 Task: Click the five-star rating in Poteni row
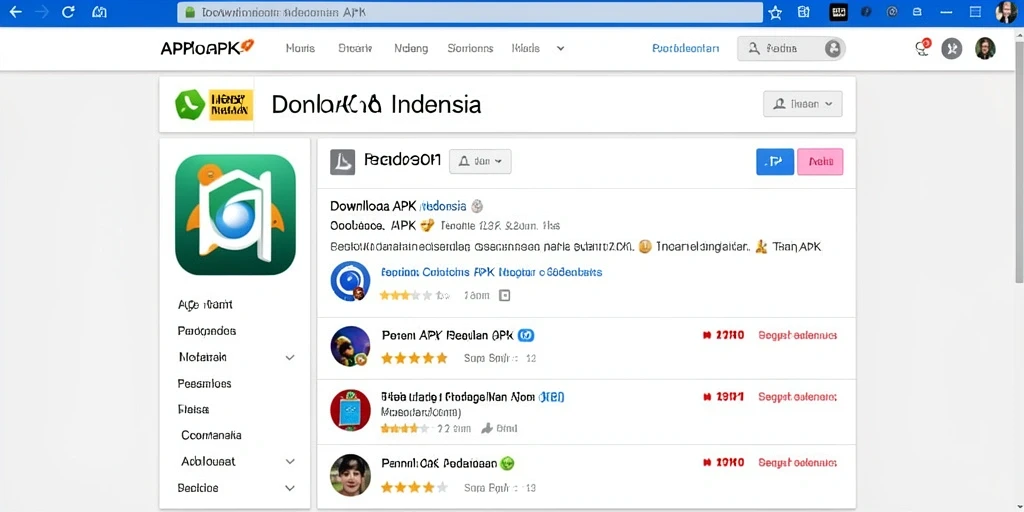click(414, 359)
